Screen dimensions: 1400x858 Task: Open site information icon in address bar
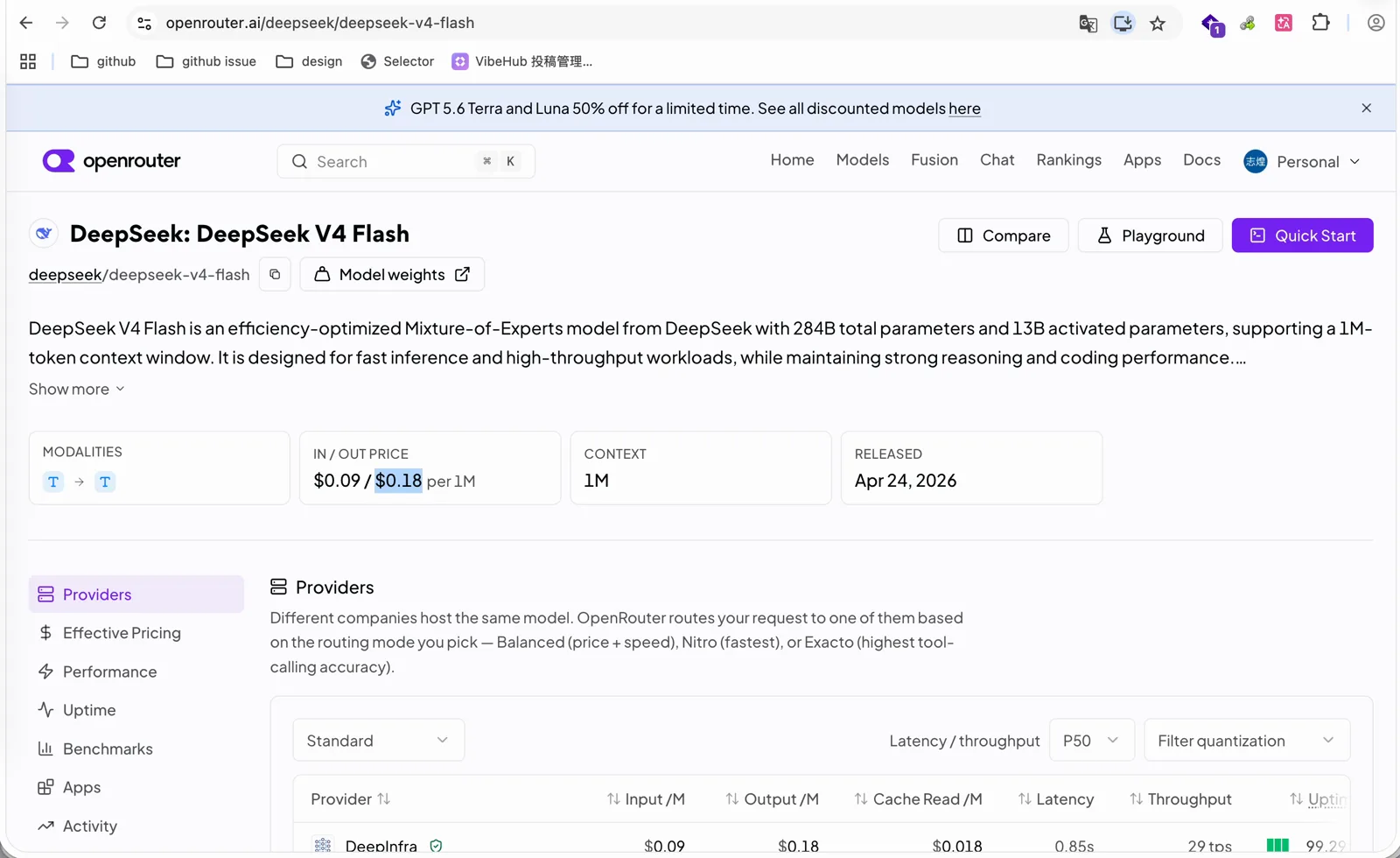(x=144, y=24)
